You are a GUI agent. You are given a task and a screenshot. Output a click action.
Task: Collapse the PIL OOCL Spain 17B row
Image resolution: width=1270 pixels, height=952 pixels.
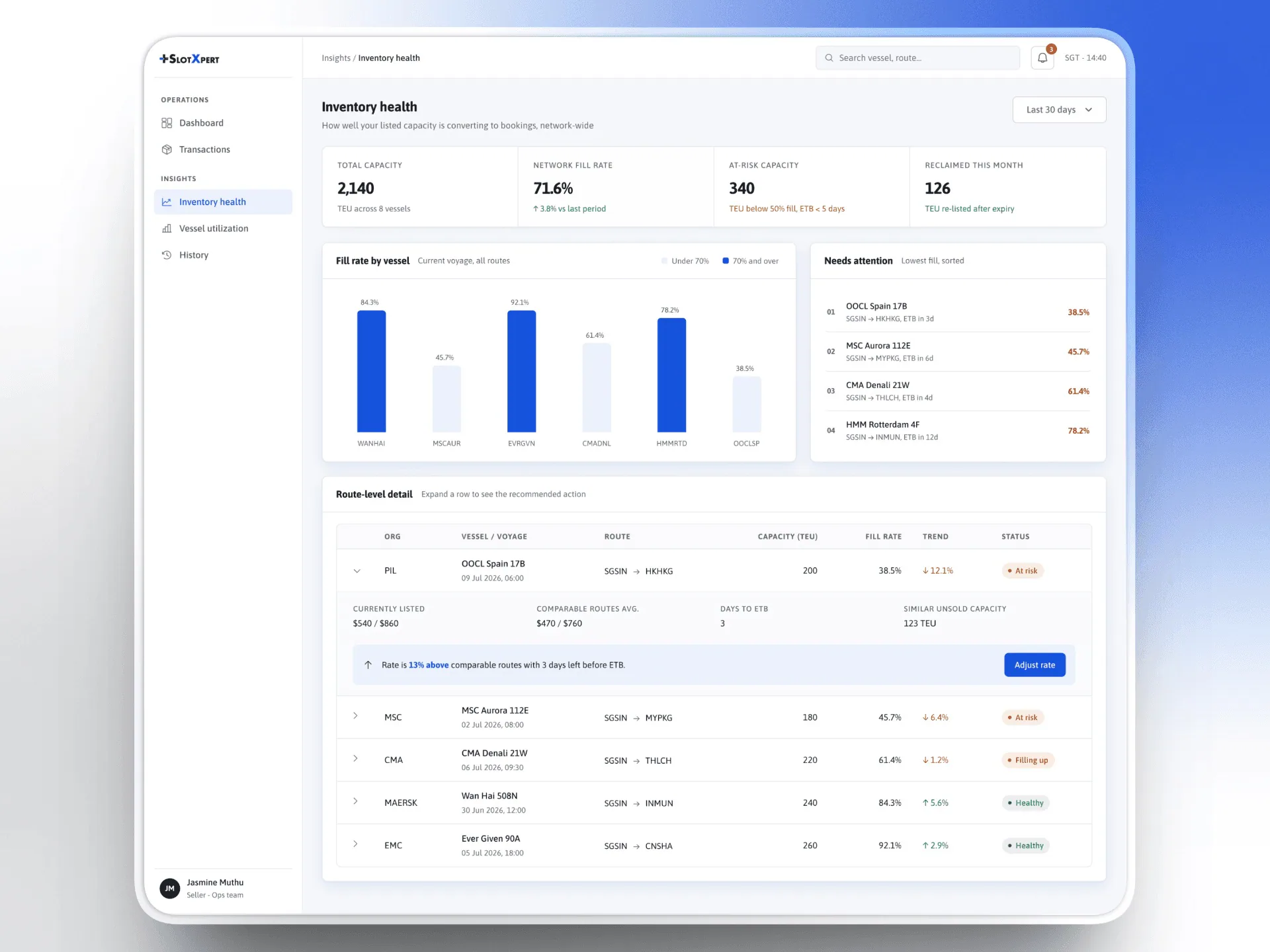tap(357, 571)
